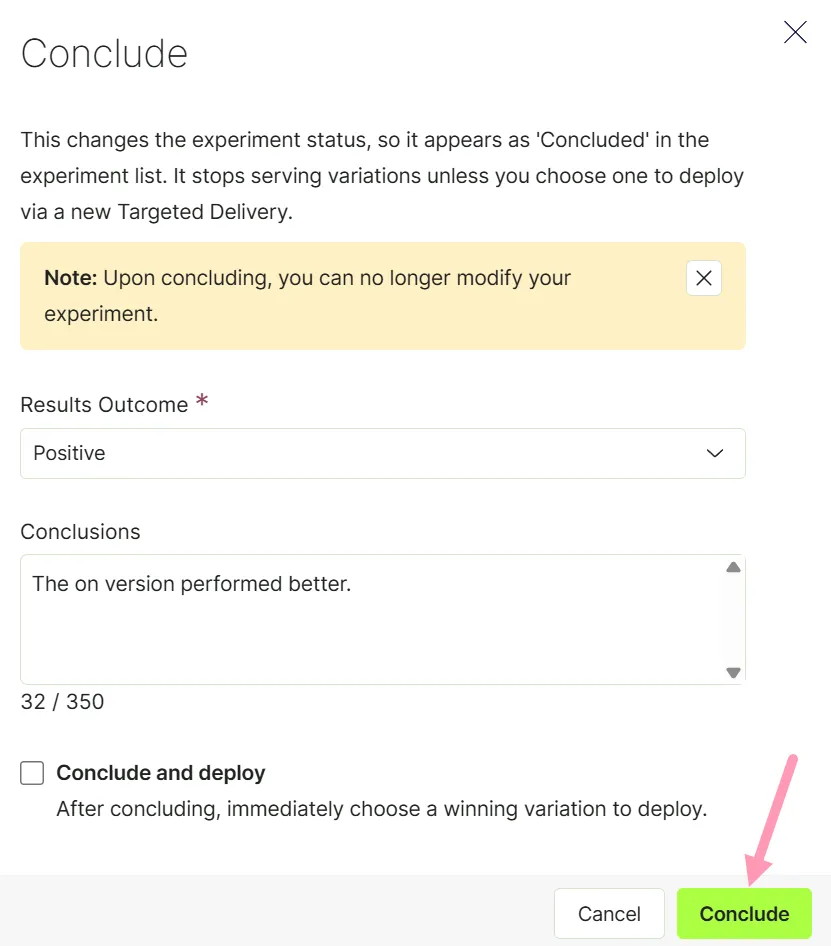Cancel concluding the experiment
Image resolution: width=831 pixels, height=946 pixels.
click(x=609, y=913)
